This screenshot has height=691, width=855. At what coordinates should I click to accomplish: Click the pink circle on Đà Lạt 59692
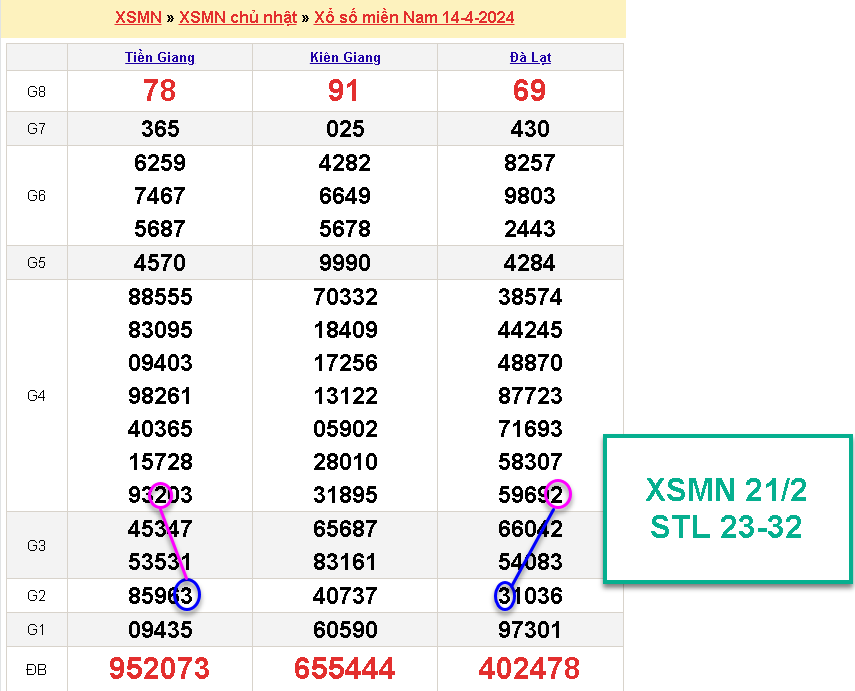click(x=558, y=493)
